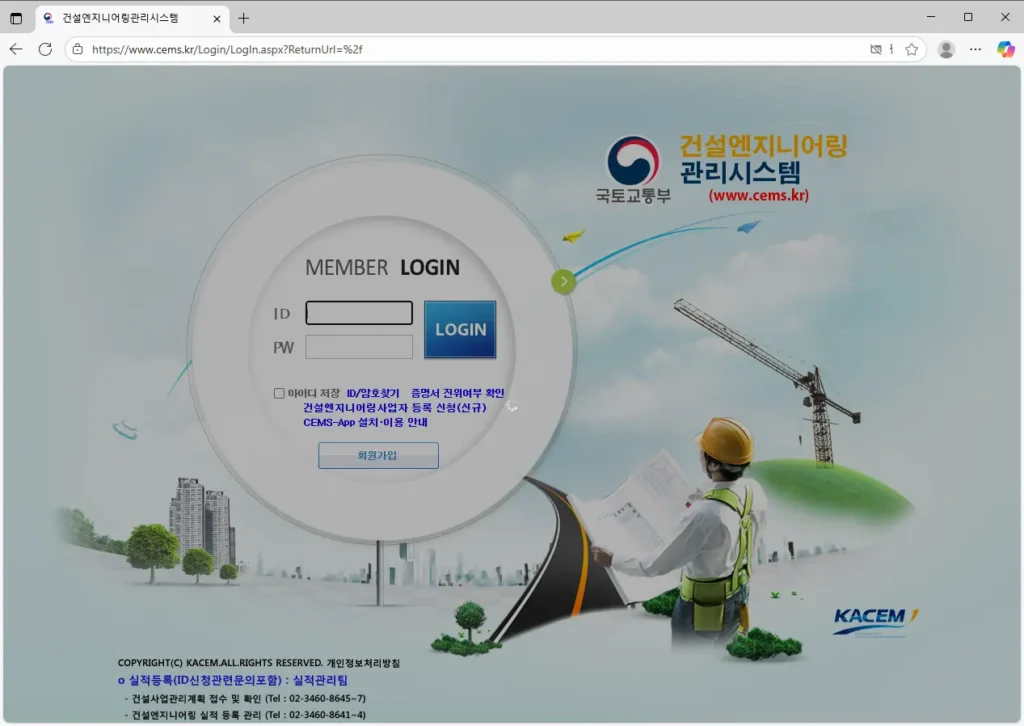The height and width of the screenshot is (726, 1024).
Task: Open the new tab plus button
Action: (x=244, y=18)
